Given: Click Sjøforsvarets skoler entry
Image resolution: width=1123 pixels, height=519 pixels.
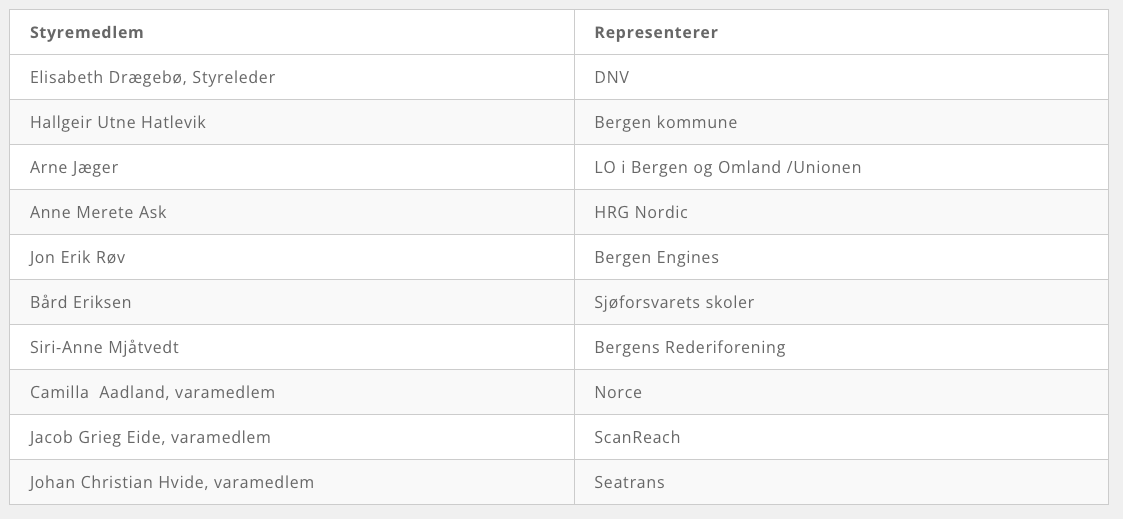Looking at the screenshot, I should tap(674, 303).
